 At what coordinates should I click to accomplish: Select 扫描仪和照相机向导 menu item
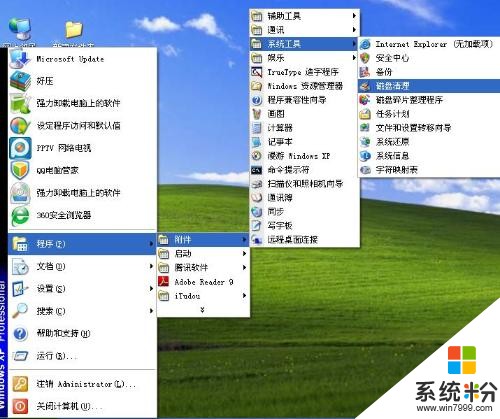pos(304,184)
